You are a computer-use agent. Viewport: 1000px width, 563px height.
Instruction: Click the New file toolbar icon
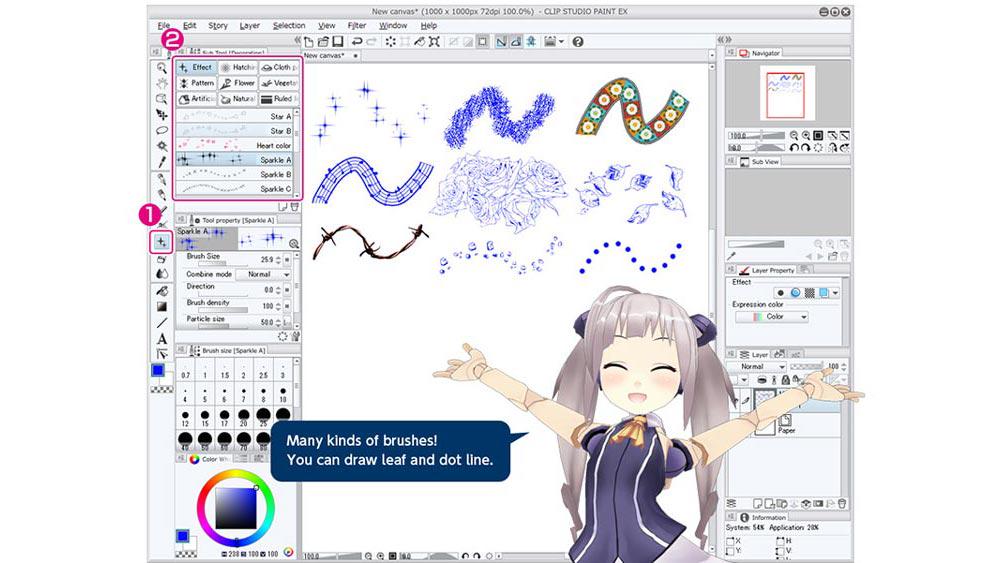[x=309, y=42]
